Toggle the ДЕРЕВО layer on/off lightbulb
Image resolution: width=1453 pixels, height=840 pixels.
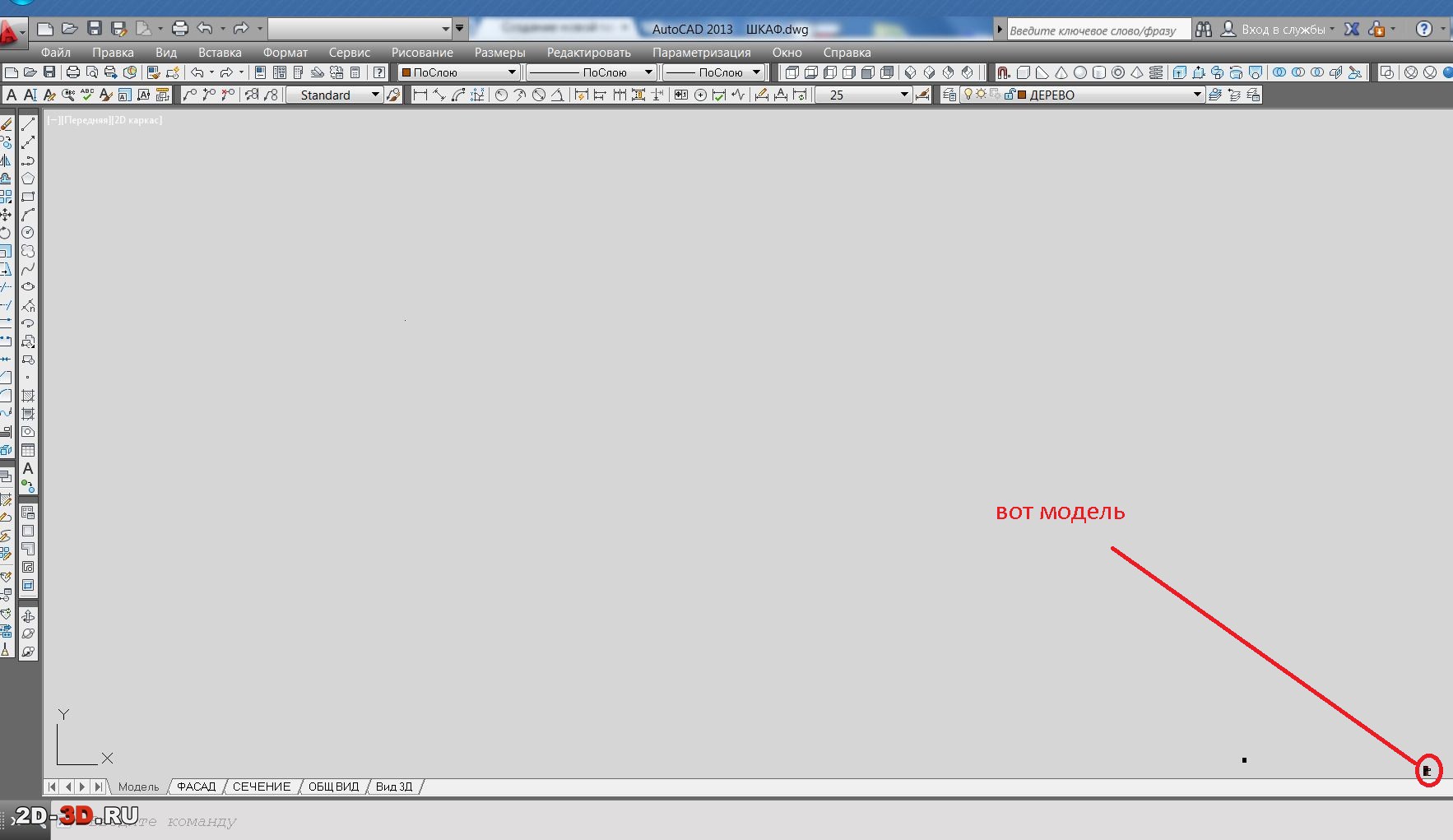point(968,95)
